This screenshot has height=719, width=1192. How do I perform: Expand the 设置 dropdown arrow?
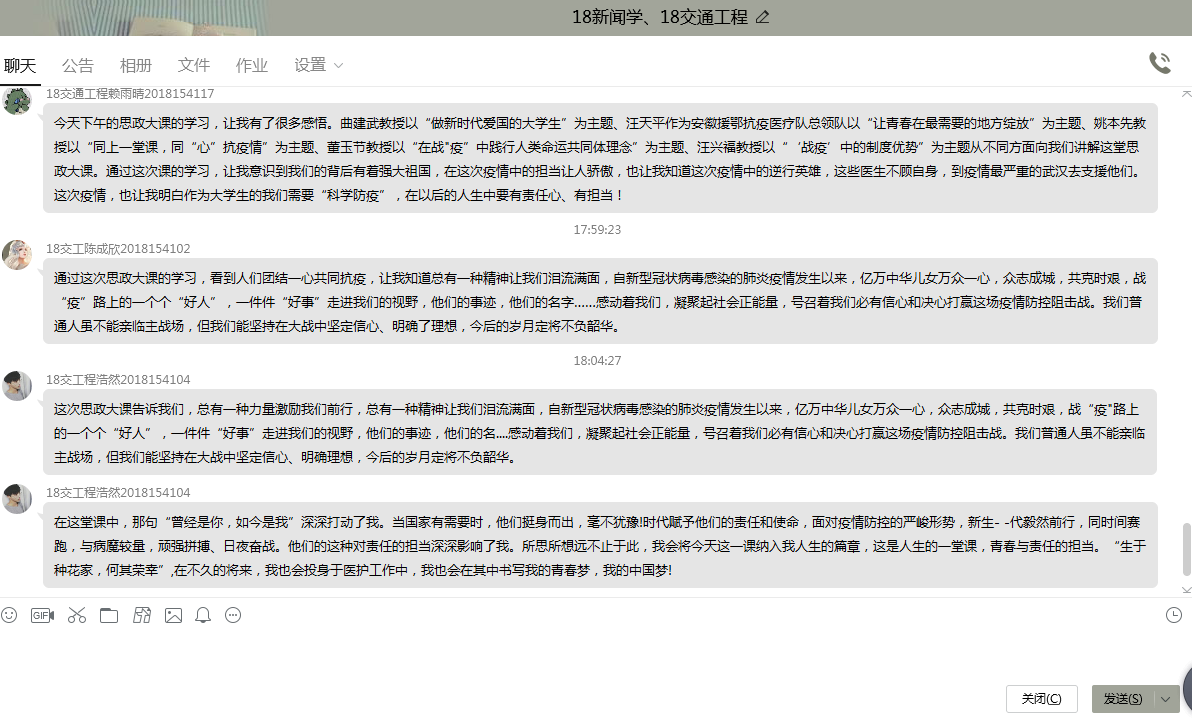pos(338,66)
